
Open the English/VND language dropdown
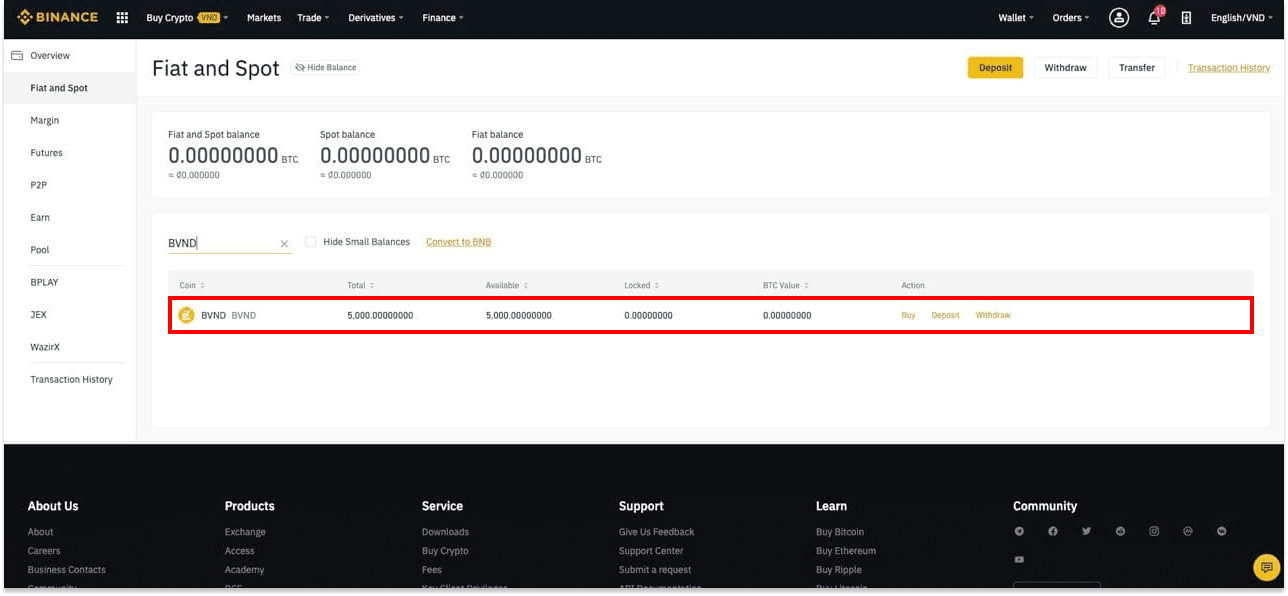[x=1242, y=18]
